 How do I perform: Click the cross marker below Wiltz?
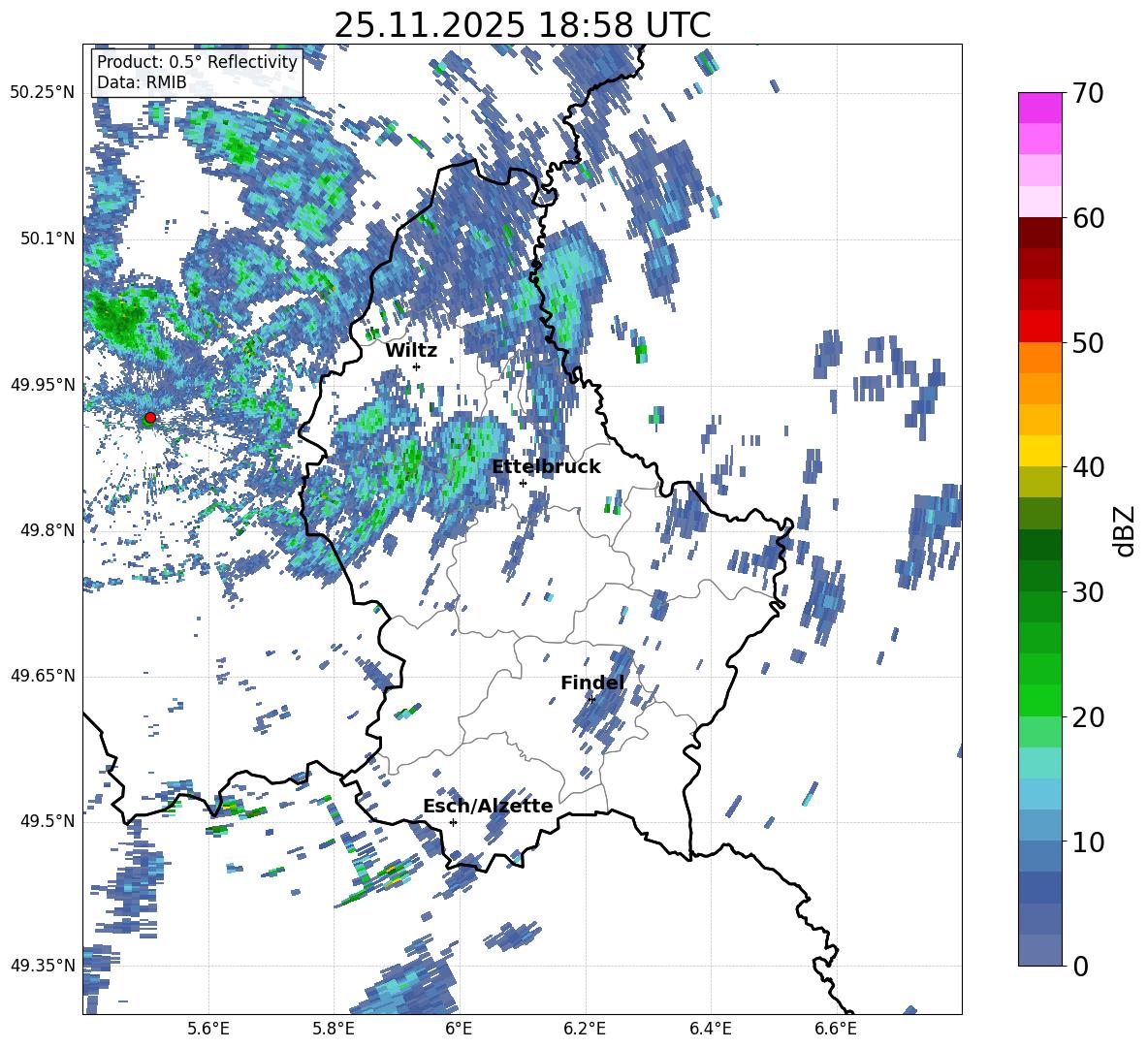coord(417,366)
